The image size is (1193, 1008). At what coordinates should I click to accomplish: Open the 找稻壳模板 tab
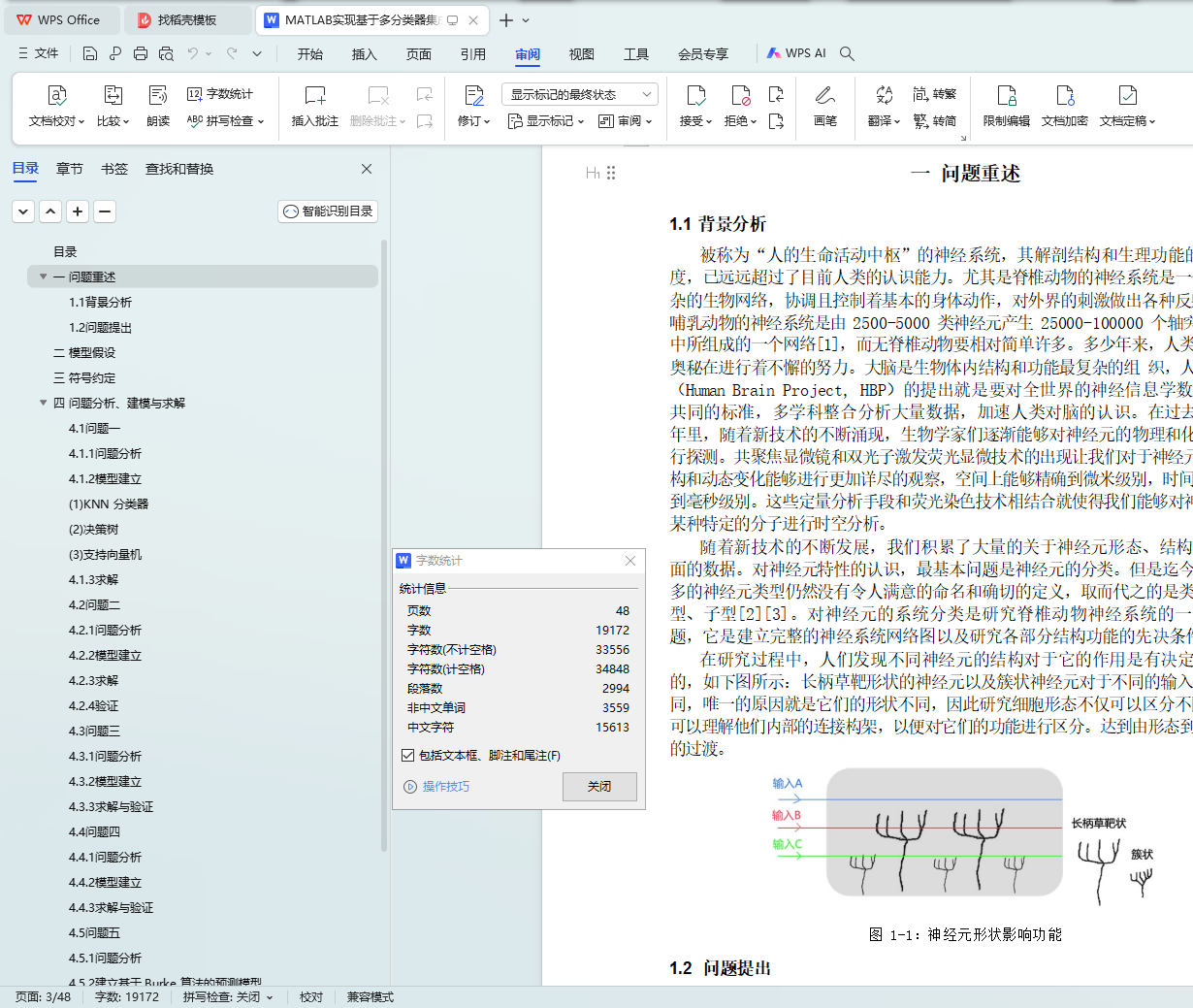[x=188, y=19]
